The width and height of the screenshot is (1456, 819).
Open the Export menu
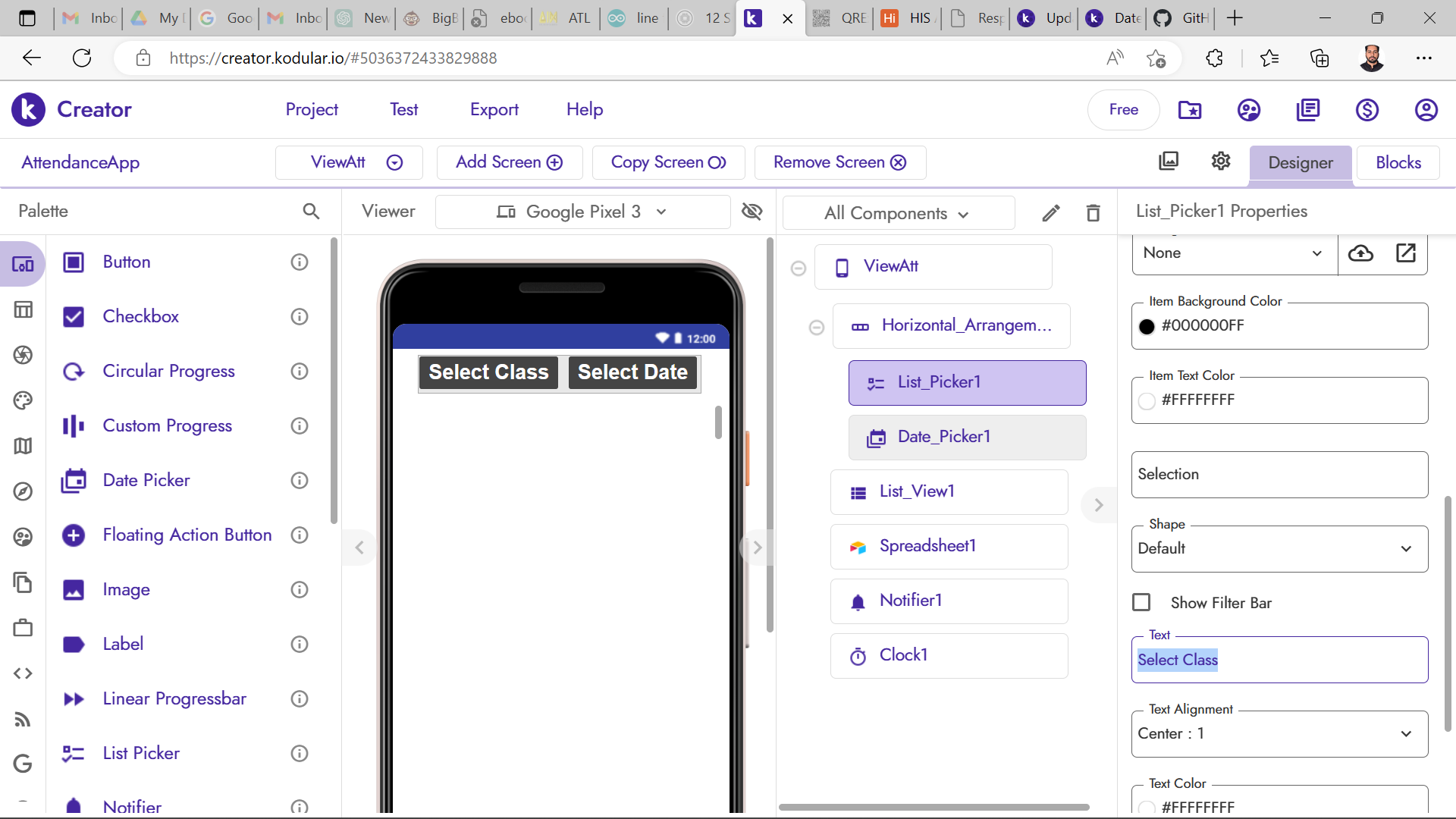coord(494,110)
